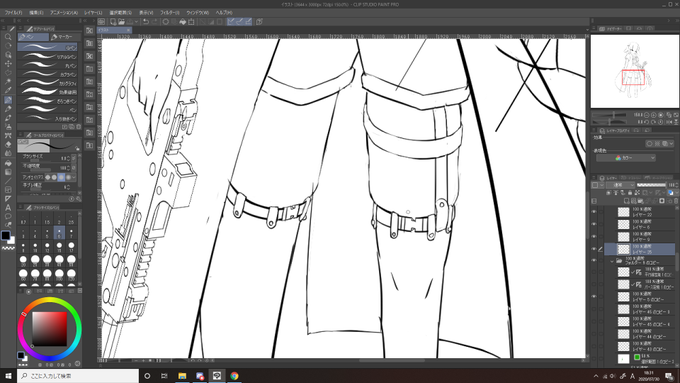
Task: Open the アニメーション(A) menu
Action: (64, 13)
